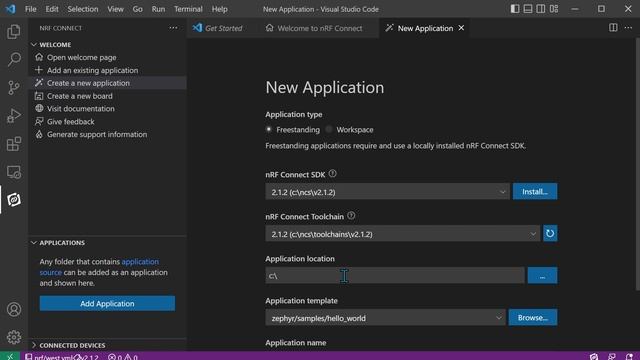Image resolution: width=640 pixels, height=360 pixels.
Task: Open the Selection menu
Action: [83, 9]
